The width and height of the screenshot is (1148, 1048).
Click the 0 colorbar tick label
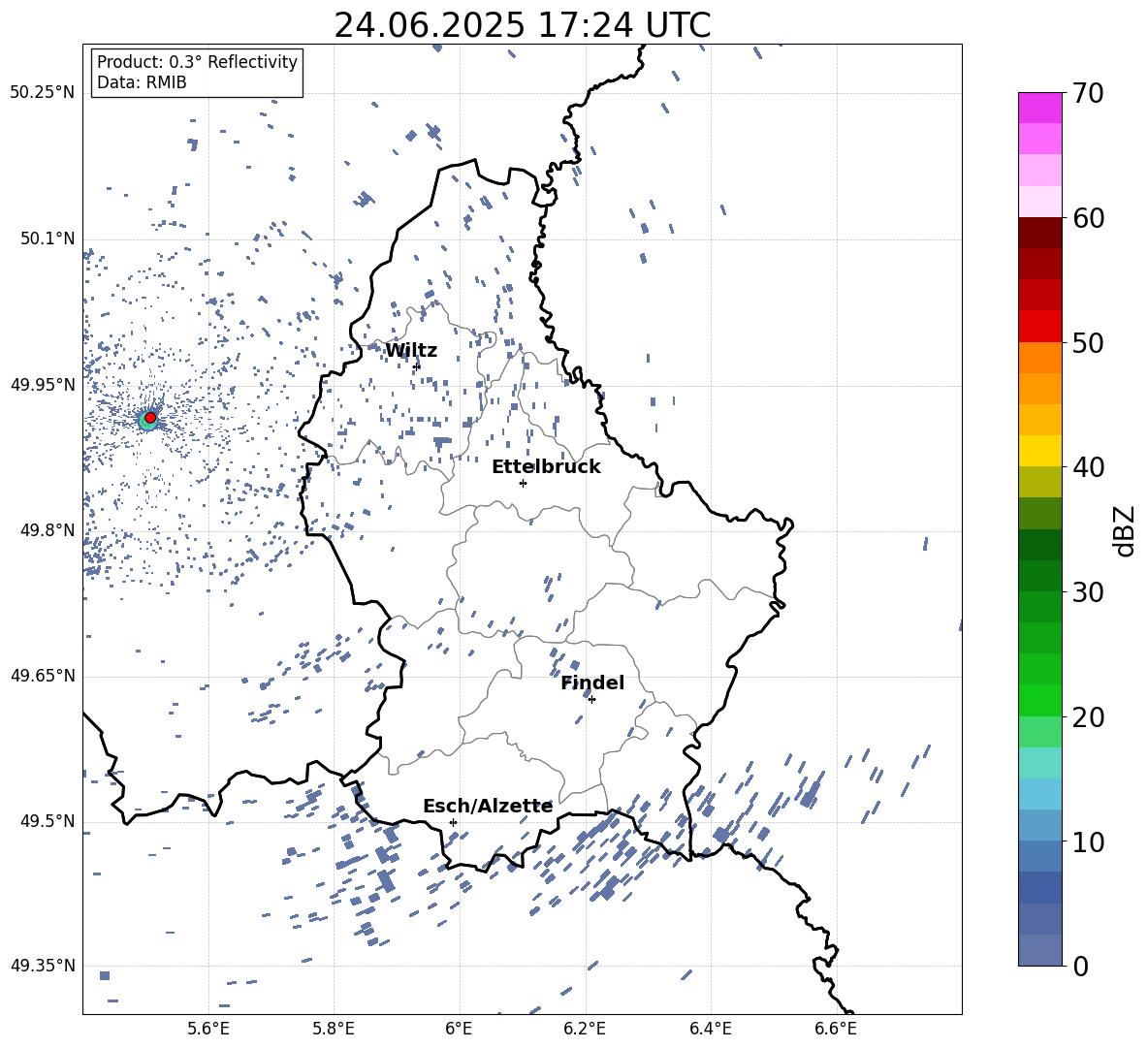point(1080,966)
